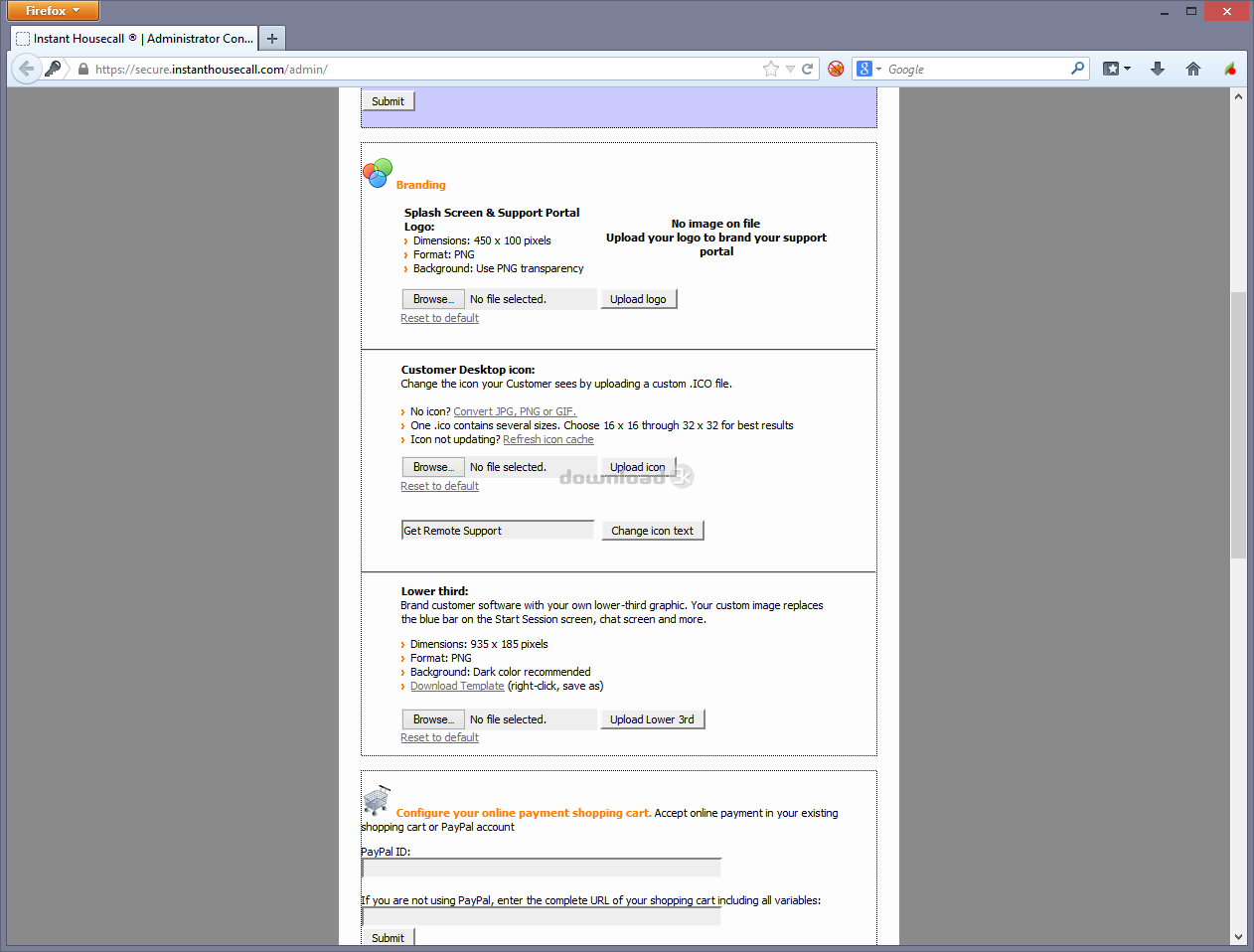The image size is (1254, 952).
Task: Click the 'No image on file' text
Action: 715,224
